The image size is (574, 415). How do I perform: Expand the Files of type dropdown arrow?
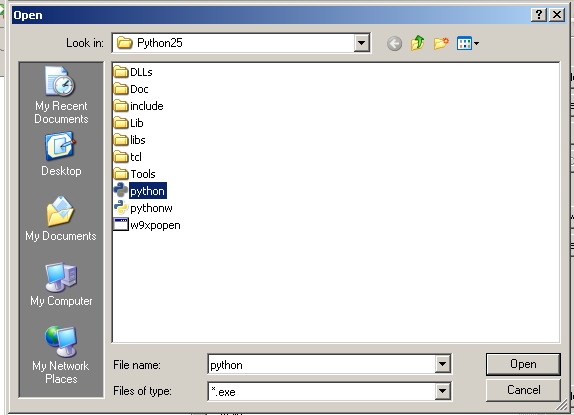[x=443, y=392]
